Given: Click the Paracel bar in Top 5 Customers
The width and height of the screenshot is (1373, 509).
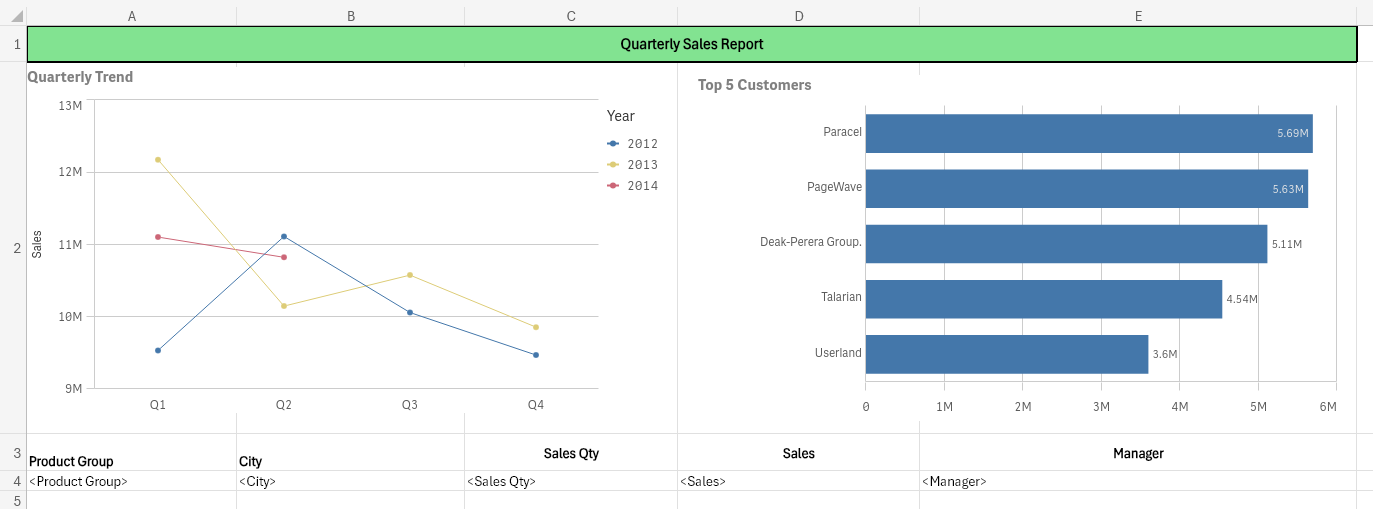Looking at the screenshot, I should pos(1088,133).
